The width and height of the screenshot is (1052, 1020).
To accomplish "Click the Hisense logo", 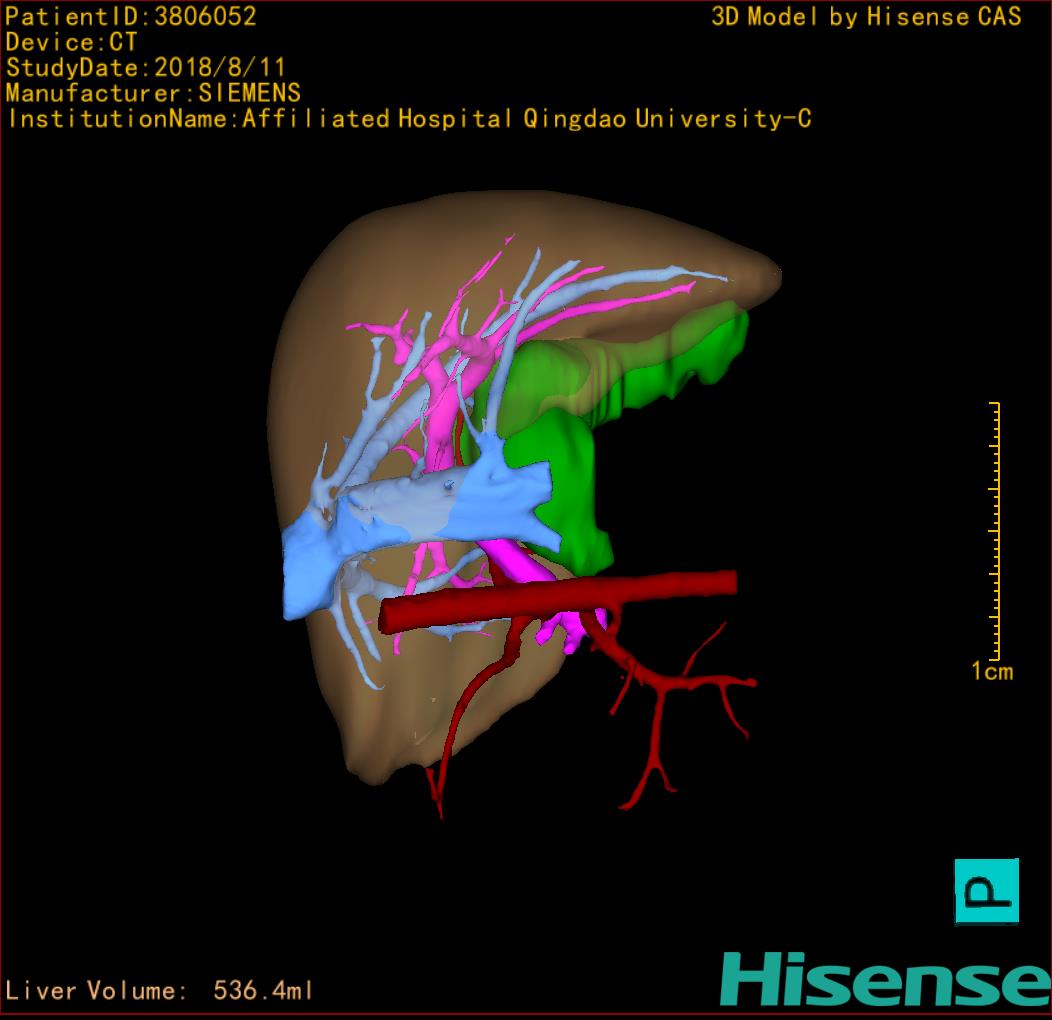I will tap(886, 980).
